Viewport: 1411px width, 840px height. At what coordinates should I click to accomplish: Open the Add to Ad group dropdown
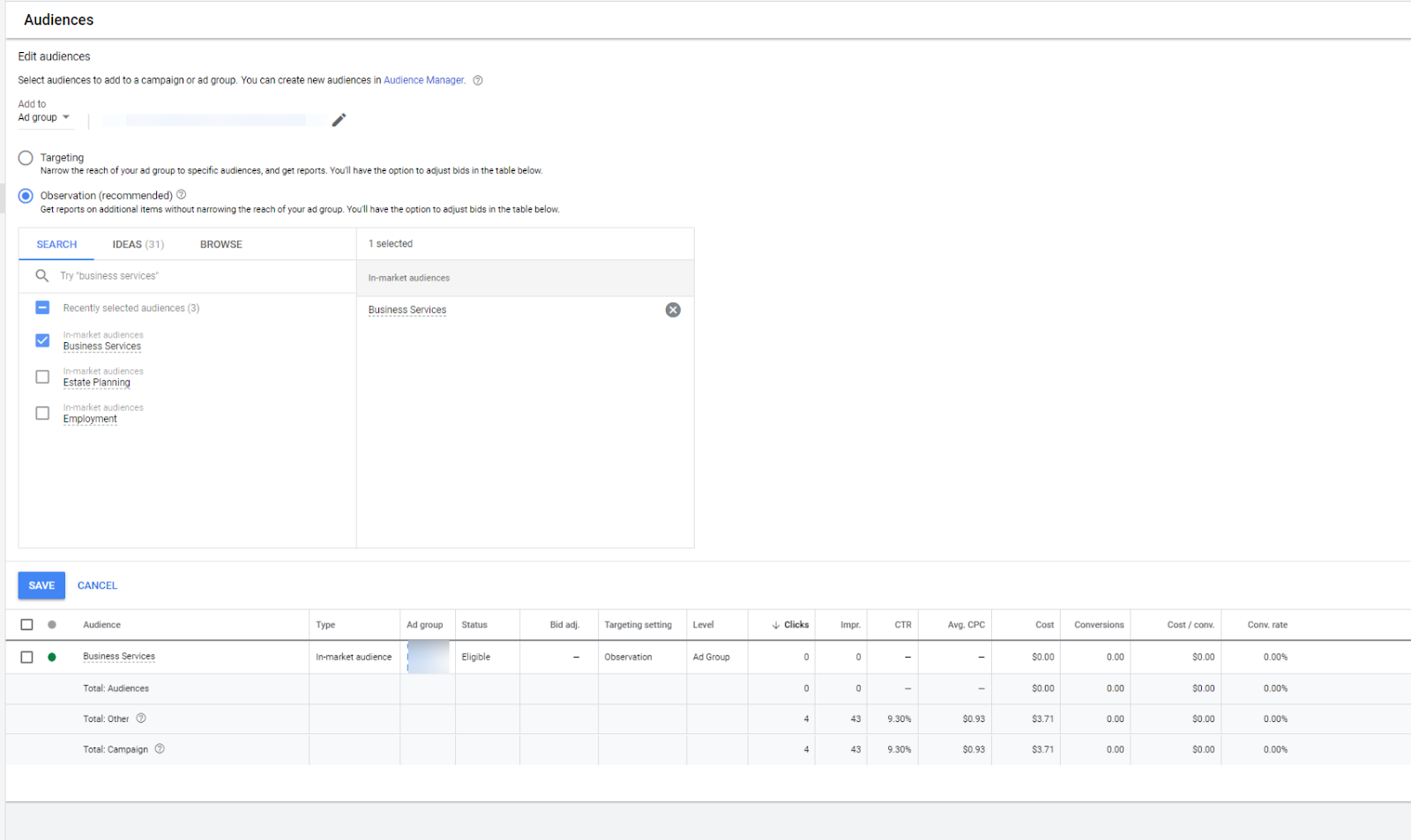pos(44,117)
